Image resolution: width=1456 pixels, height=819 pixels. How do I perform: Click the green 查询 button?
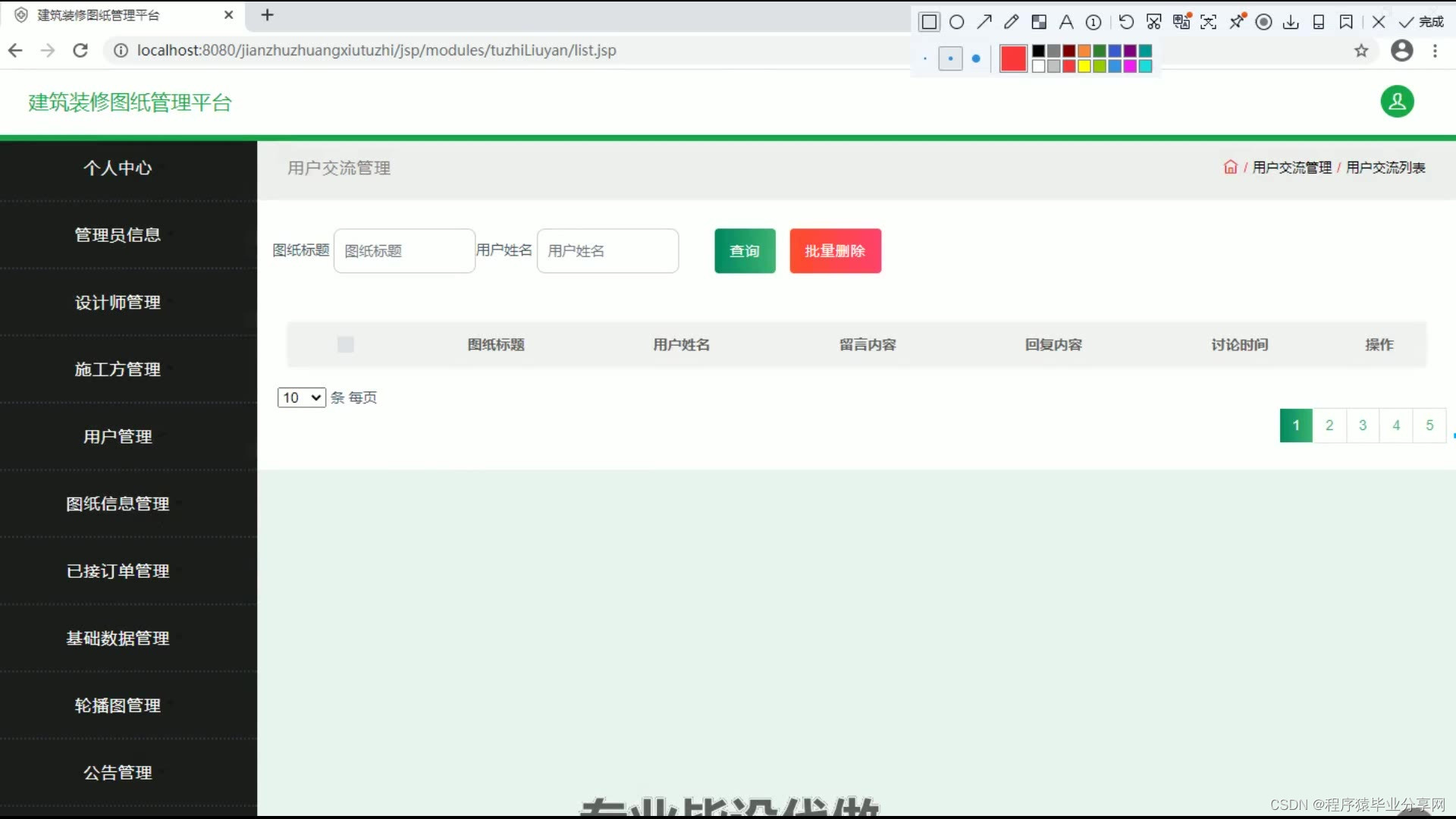pos(745,251)
